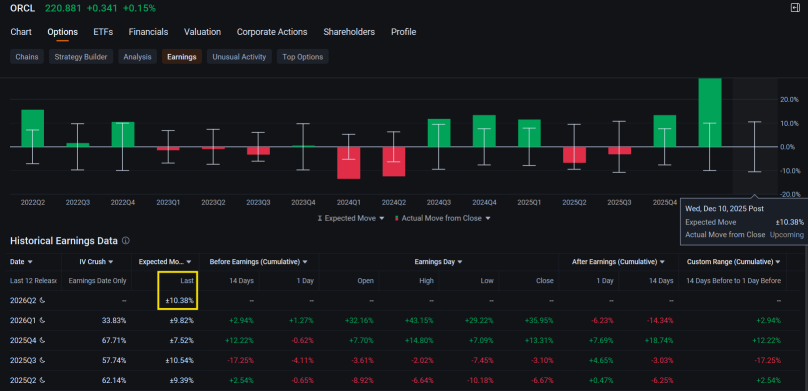Click the 2025Q1 green earnings bar
This screenshot has width=808, height=391.
529,133
